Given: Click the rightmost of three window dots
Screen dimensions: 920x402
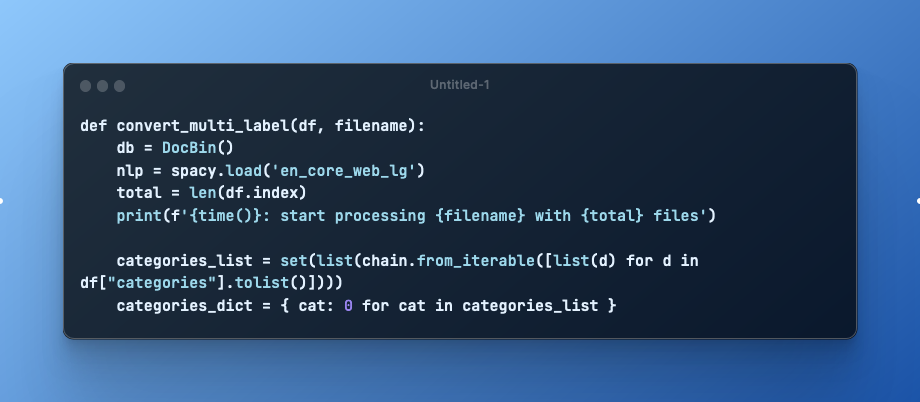Looking at the screenshot, I should 119,86.
